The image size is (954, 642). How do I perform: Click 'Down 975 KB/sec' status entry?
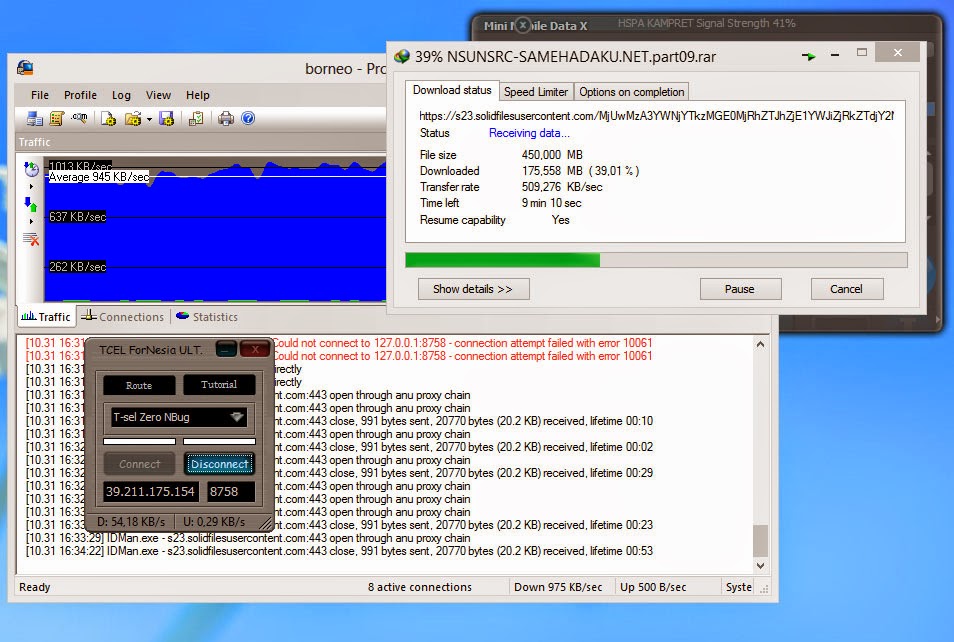[558, 587]
